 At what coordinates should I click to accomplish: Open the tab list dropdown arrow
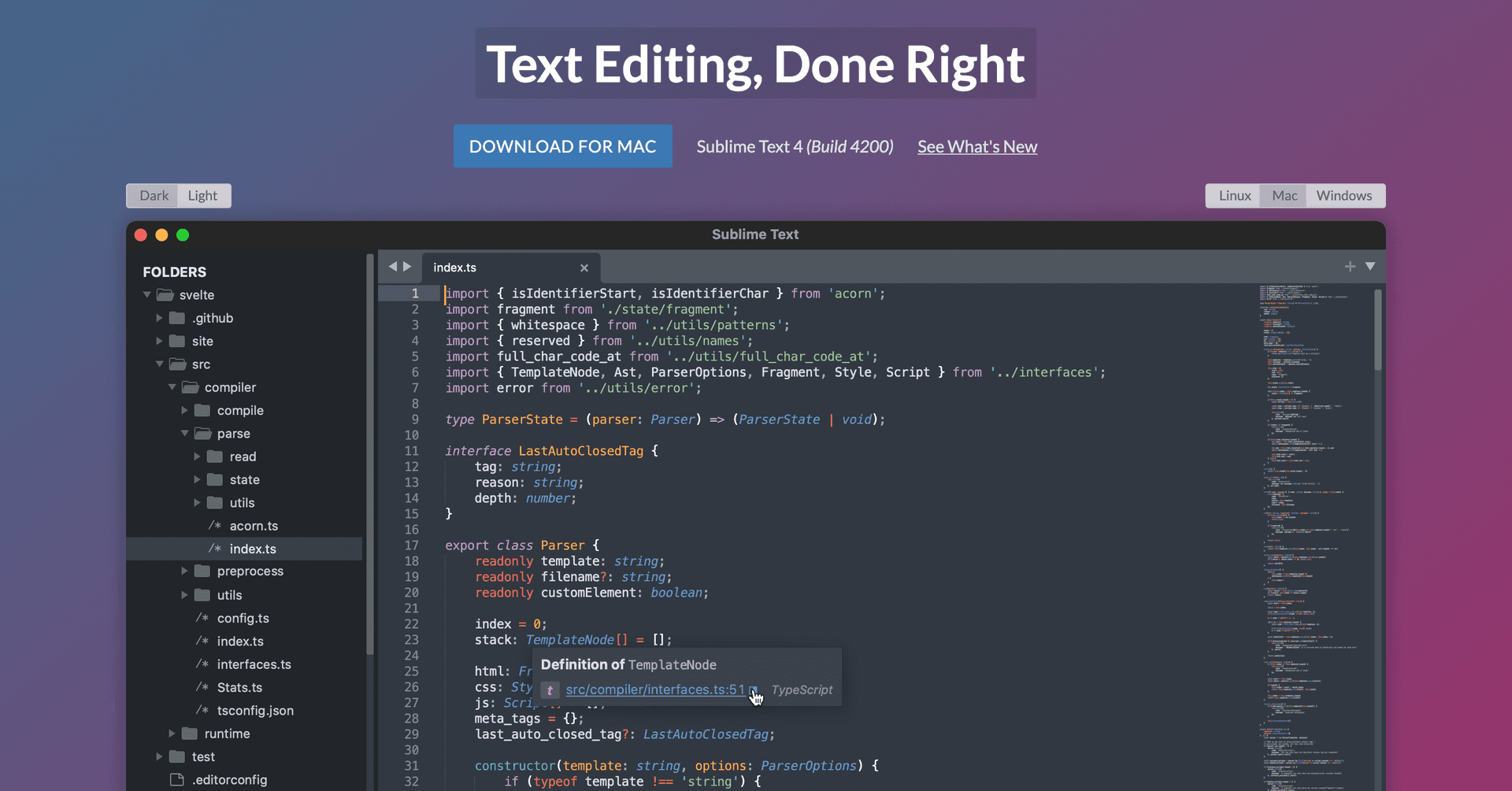coord(1370,267)
